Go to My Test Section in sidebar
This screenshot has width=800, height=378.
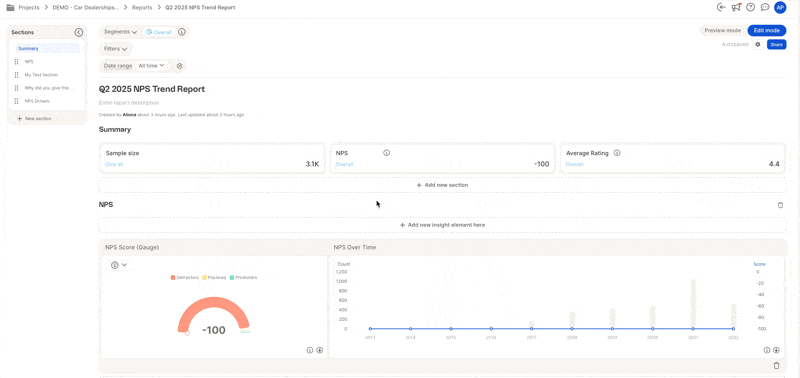[41, 74]
